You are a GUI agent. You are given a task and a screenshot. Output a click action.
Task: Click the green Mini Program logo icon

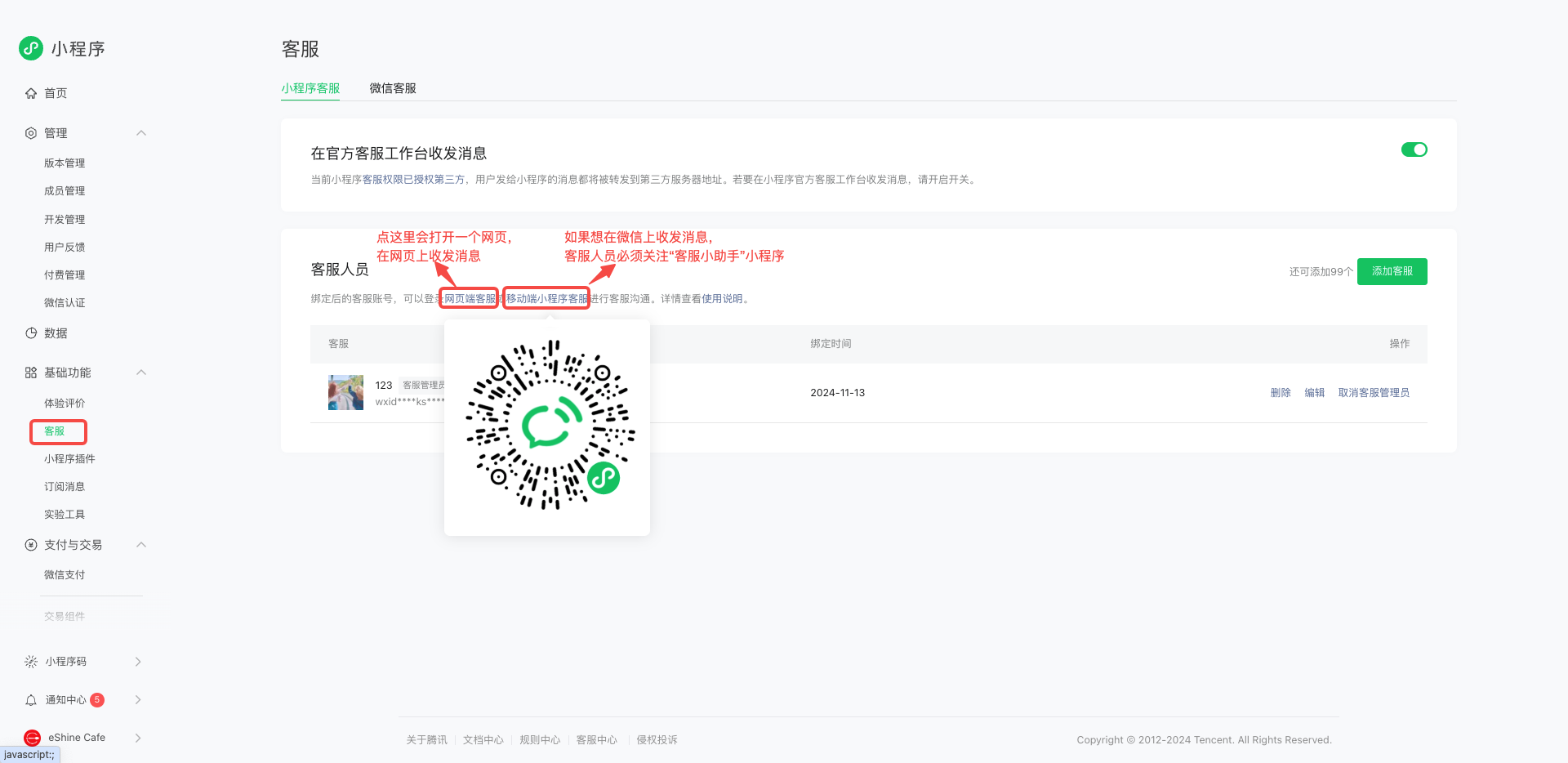[31, 48]
